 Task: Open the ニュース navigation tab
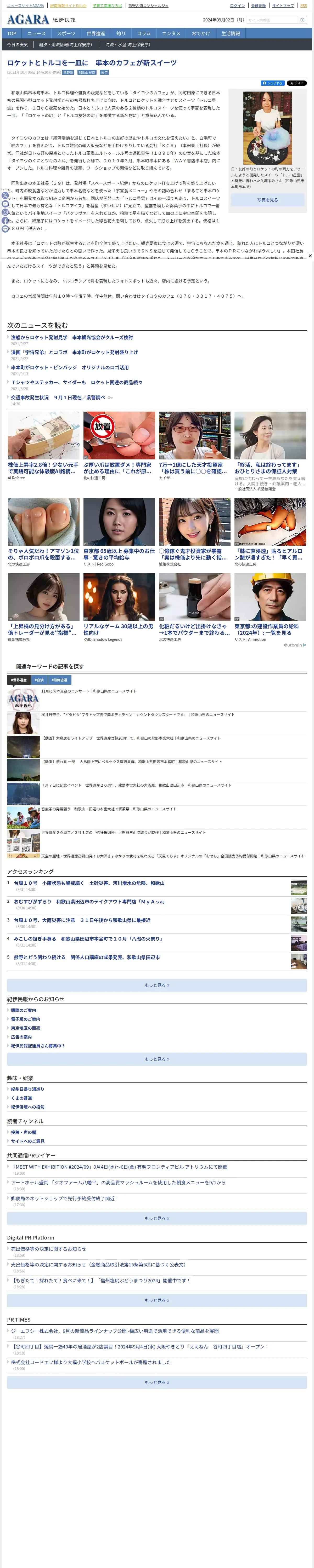coord(37,33)
